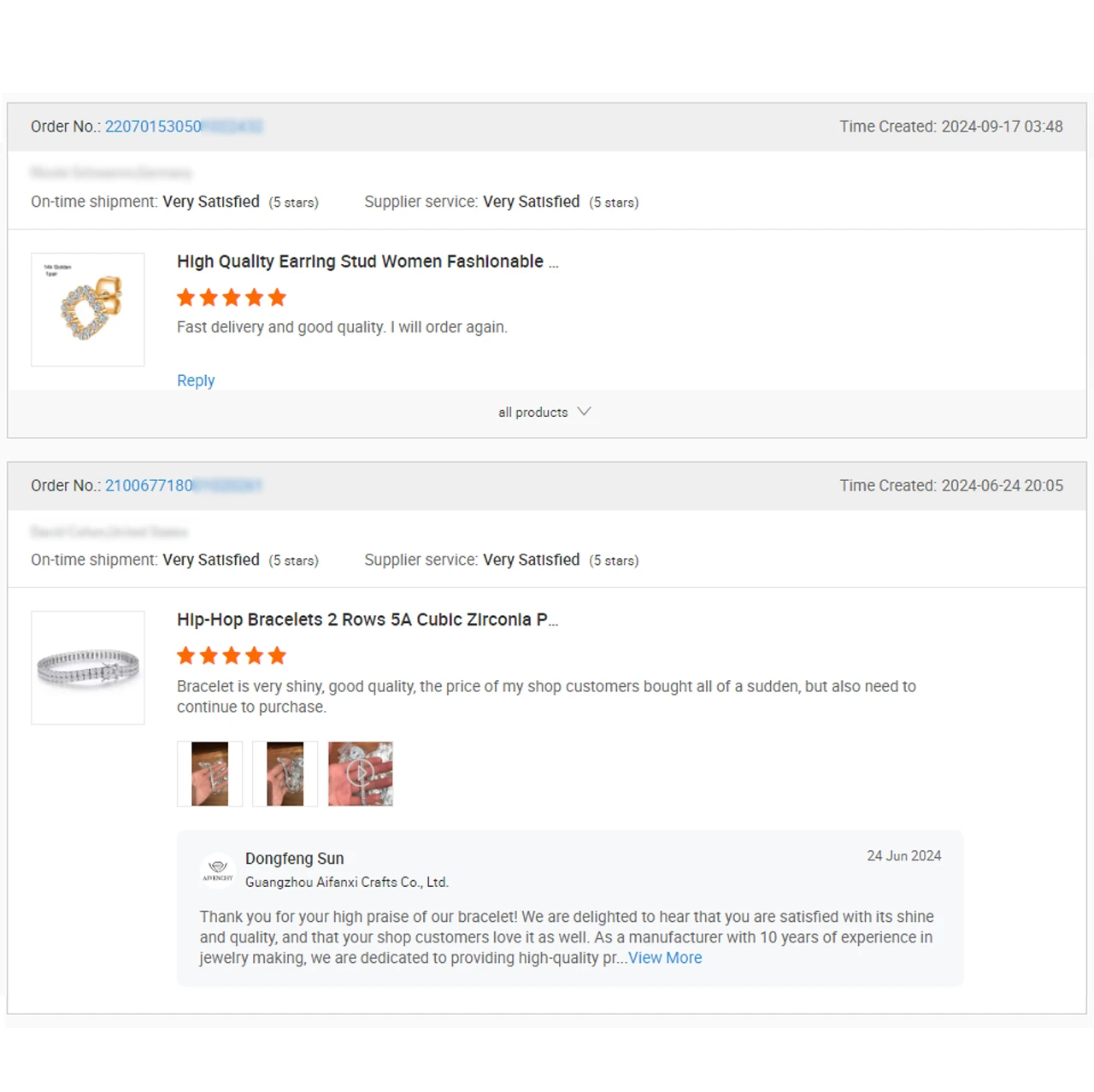
Task: Click the Aifanxi supplier logo avatar
Action: point(218,870)
